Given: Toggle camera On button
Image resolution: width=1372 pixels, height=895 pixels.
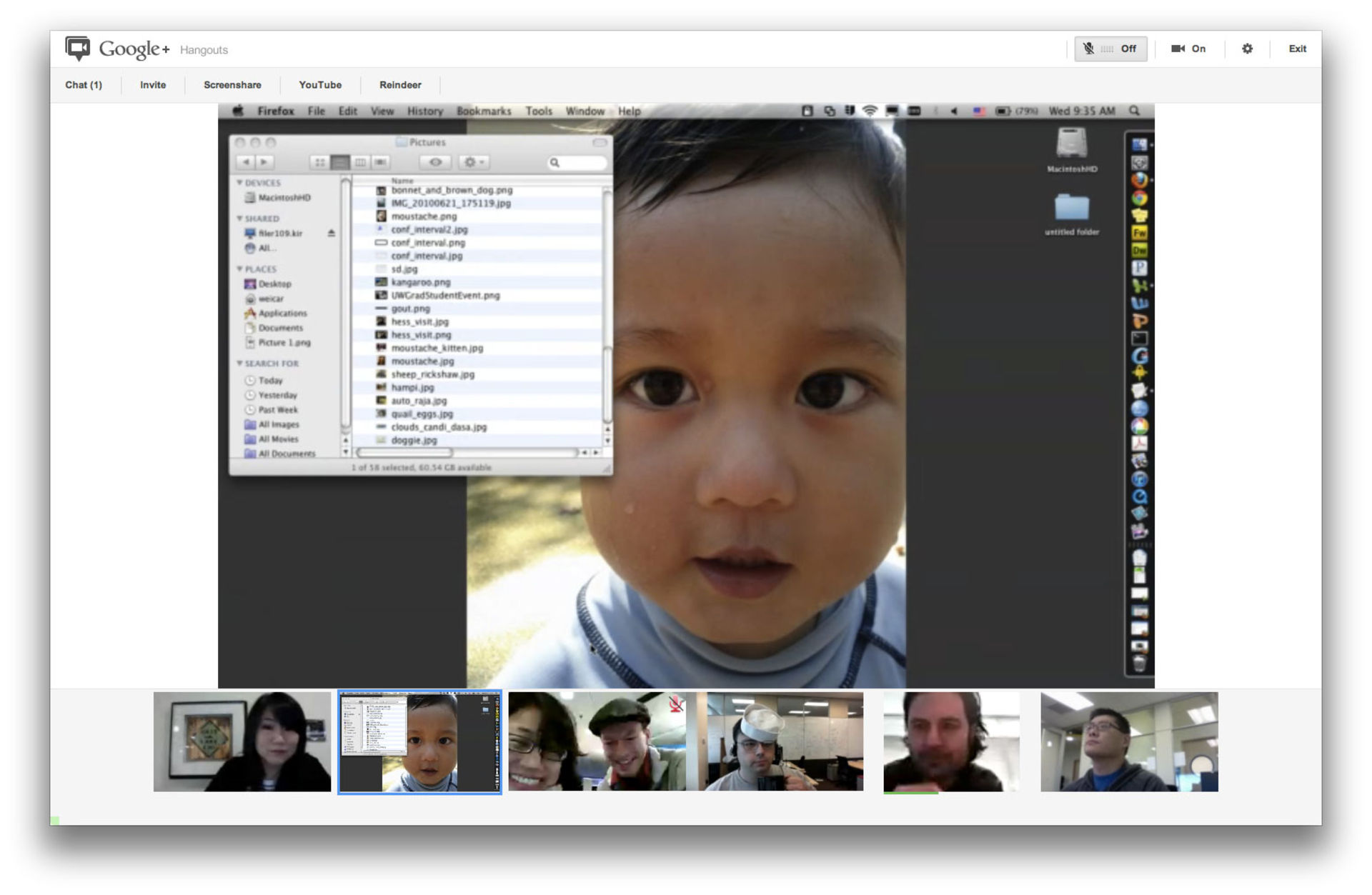Looking at the screenshot, I should click(x=1188, y=49).
